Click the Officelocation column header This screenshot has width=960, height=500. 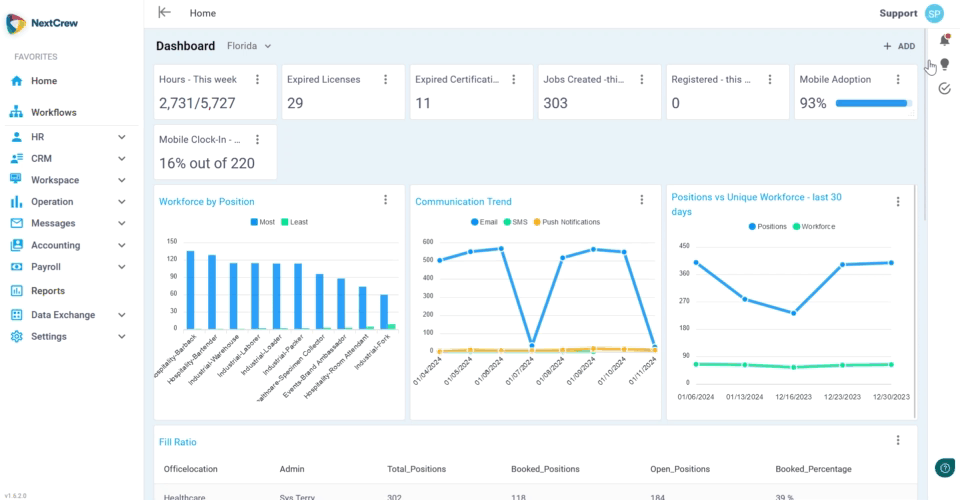[x=190, y=469]
